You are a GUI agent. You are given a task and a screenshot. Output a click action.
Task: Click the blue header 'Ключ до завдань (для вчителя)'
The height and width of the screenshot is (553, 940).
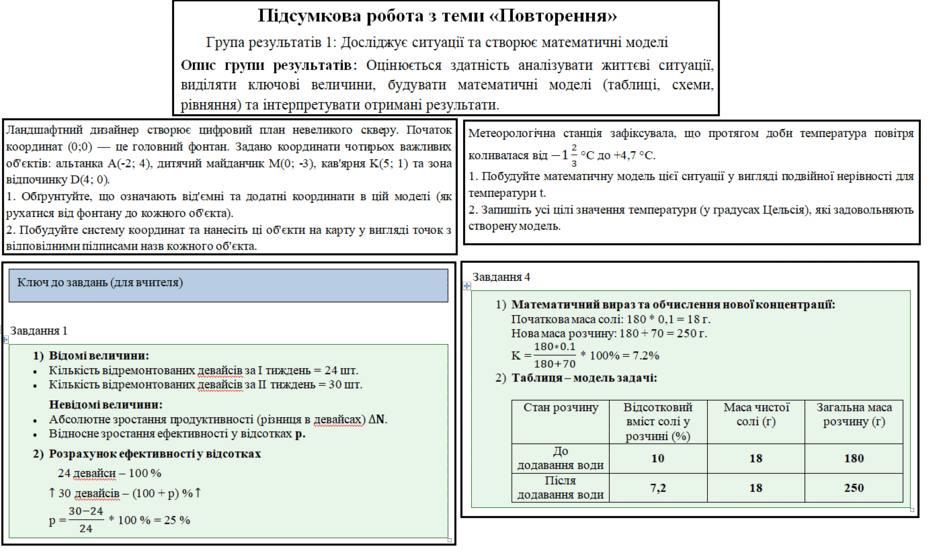(x=228, y=285)
